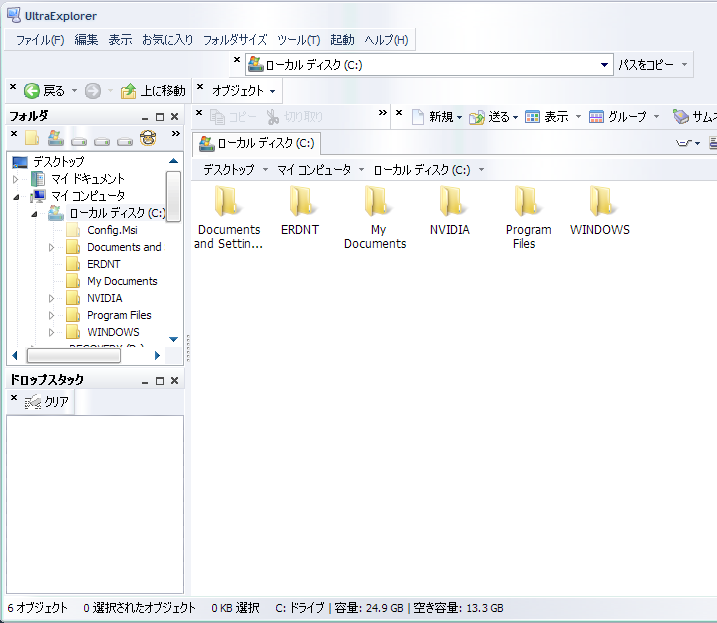This screenshot has width=717, height=623.
Task: Expand the Documents and tree node
Action: click(51, 247)
